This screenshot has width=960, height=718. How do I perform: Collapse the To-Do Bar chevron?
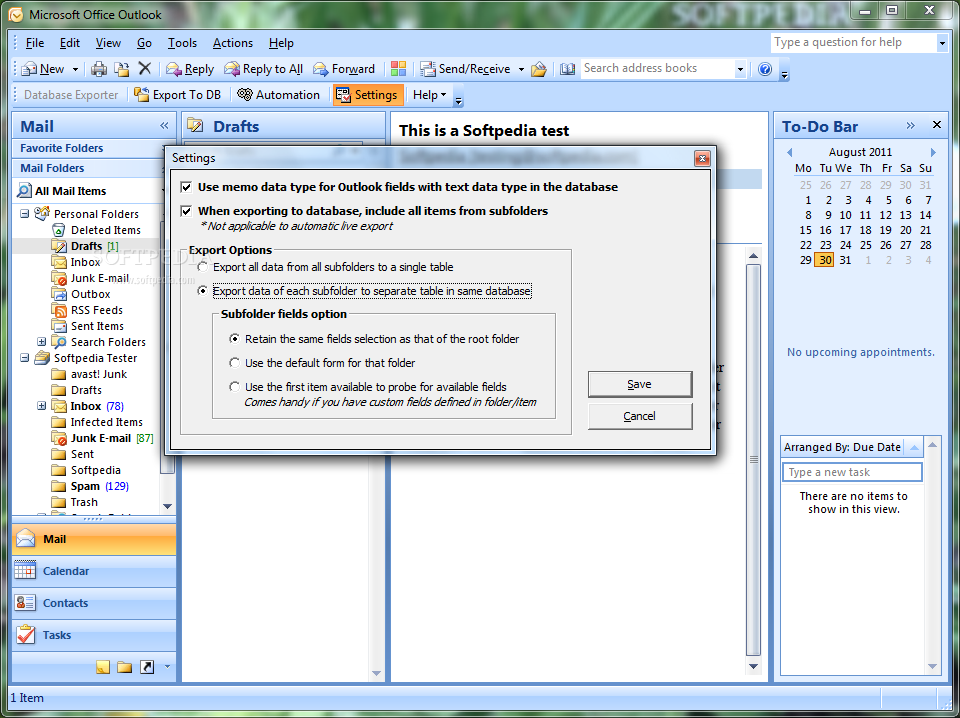pyautogui.click(x=910, y=125)
